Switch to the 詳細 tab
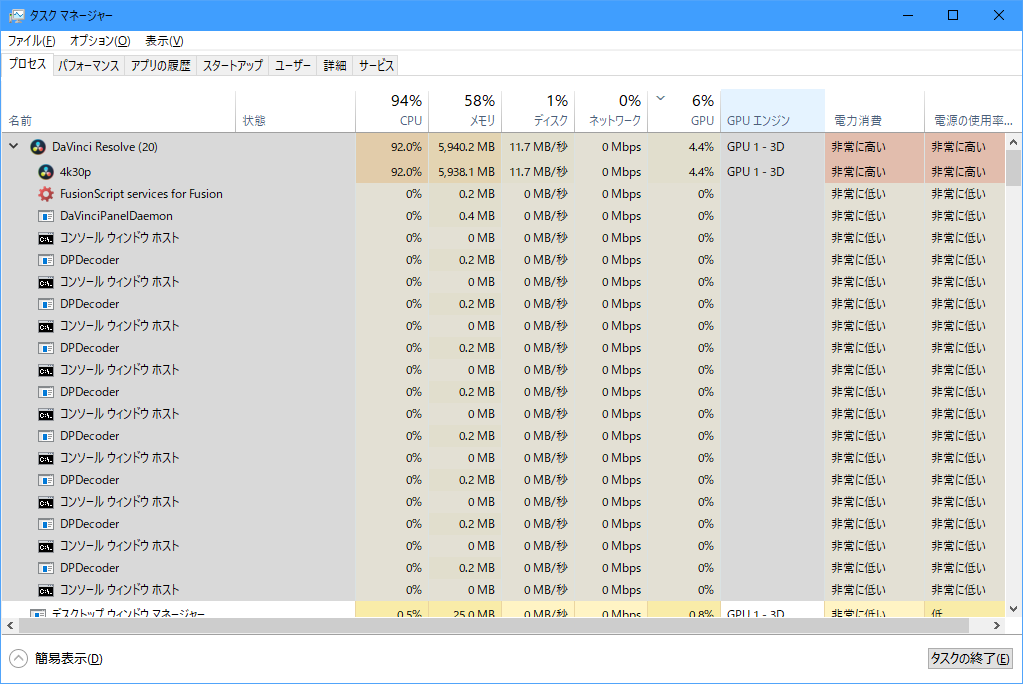 (335, 65)
